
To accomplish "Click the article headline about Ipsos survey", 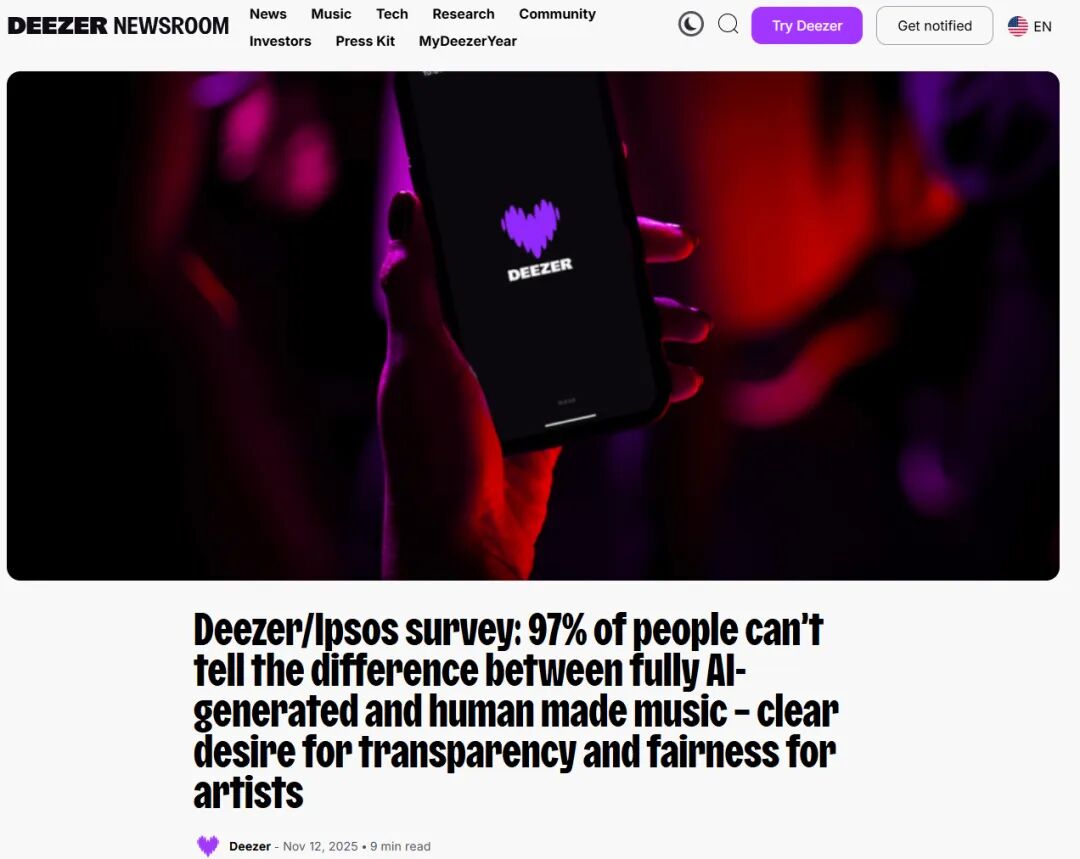I will tap(516, 710).
